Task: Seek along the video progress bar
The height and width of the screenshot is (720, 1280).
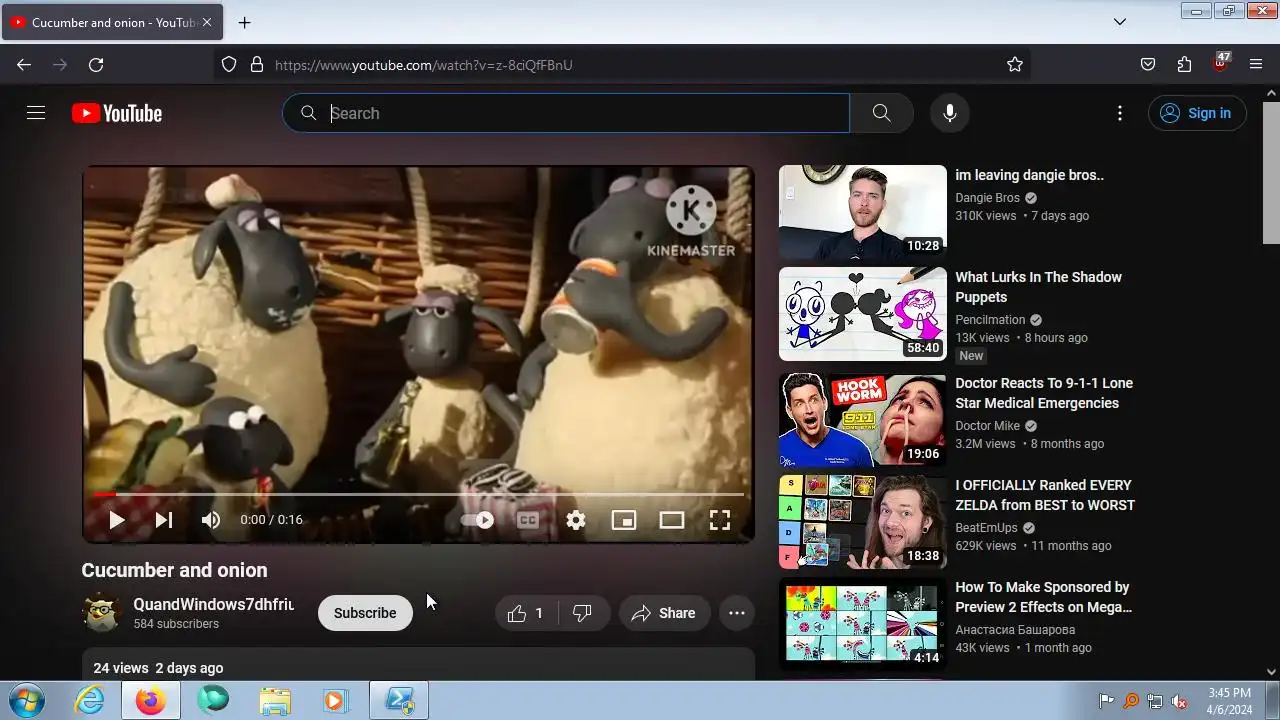Action: [x=418, y=494]
